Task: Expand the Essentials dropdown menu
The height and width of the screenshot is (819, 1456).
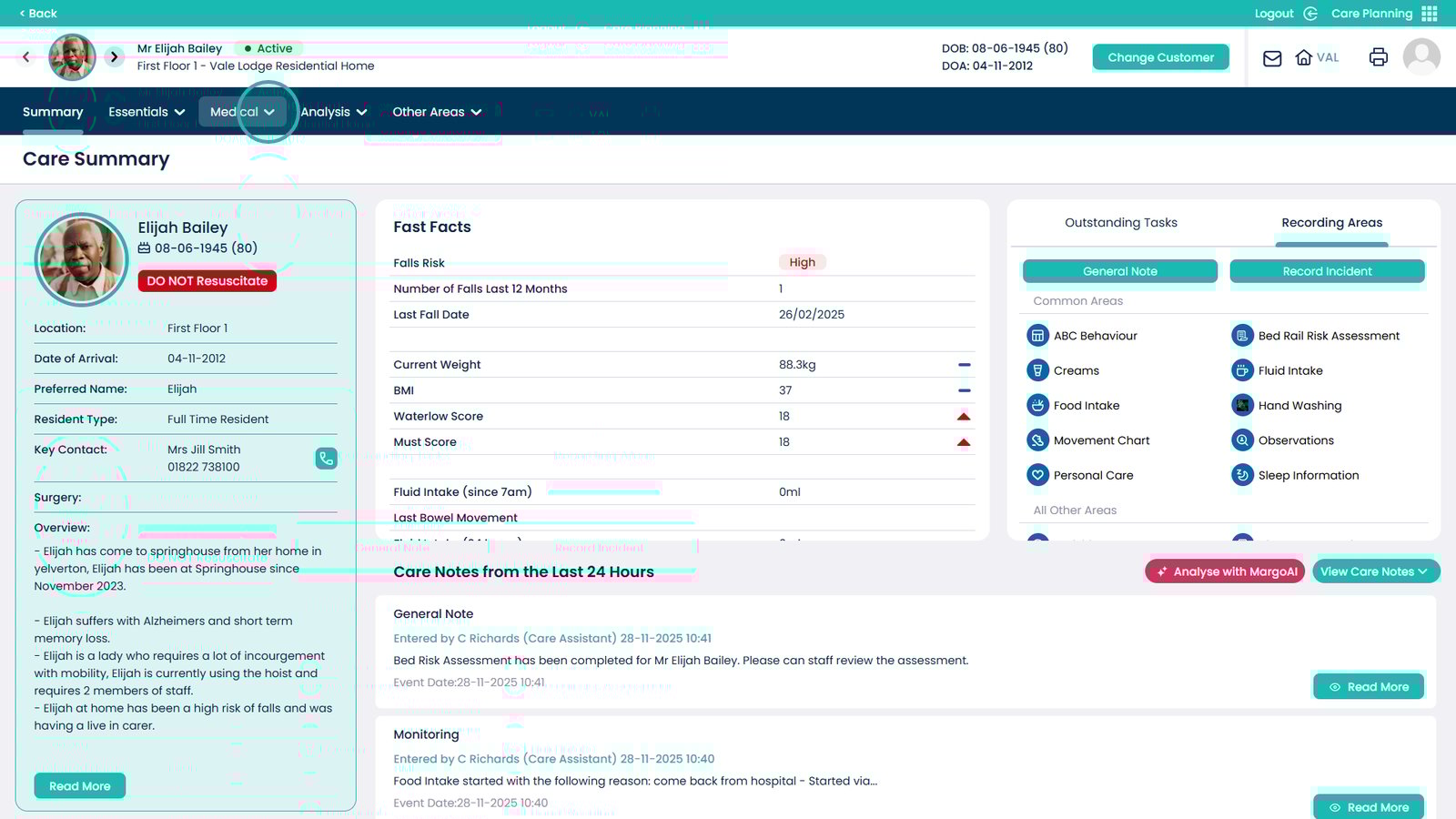Action: pyautogui.click(x=147, y=112)
